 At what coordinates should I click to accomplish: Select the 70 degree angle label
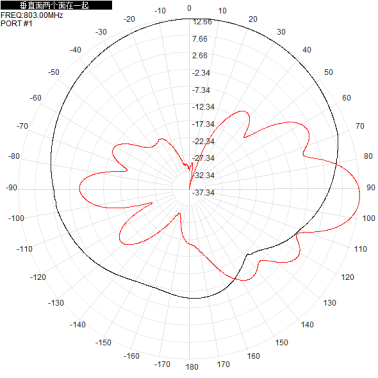click(360, 126)
